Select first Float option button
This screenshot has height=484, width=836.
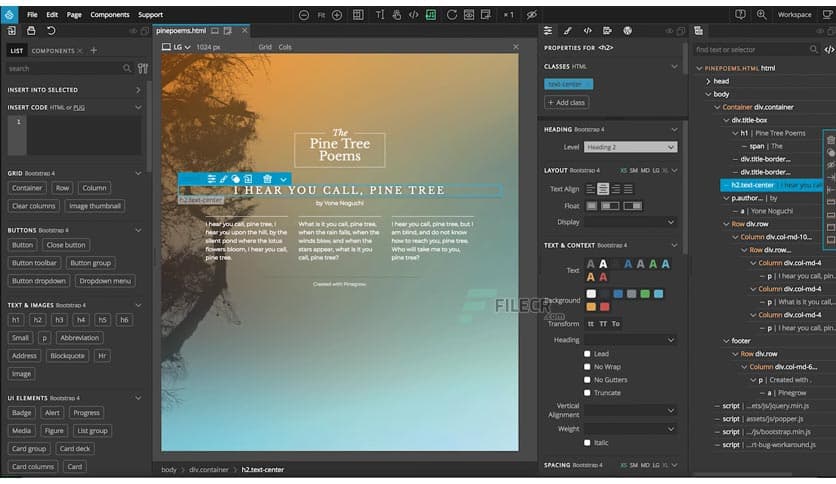[591, 206]
